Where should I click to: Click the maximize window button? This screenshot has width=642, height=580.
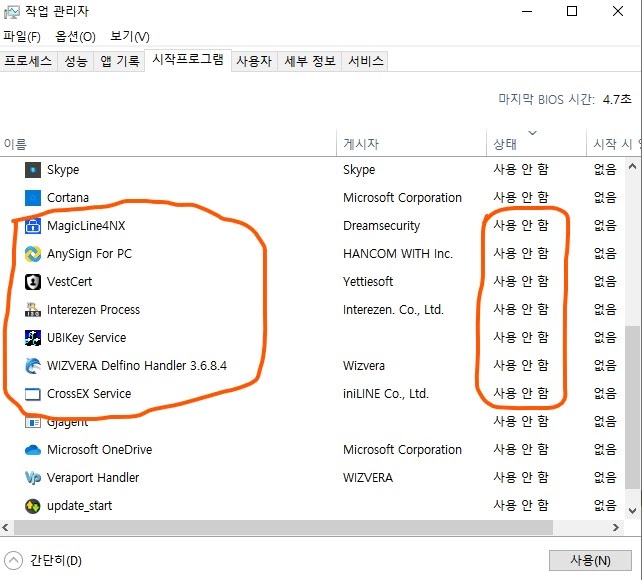(572, 11)
